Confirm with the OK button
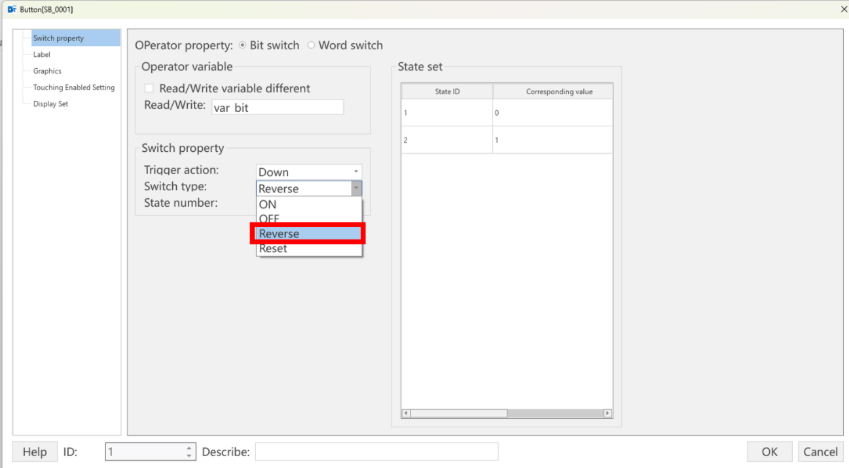Image resolution: width=849 pixels, height=468 pixels. tap(769, 452)
